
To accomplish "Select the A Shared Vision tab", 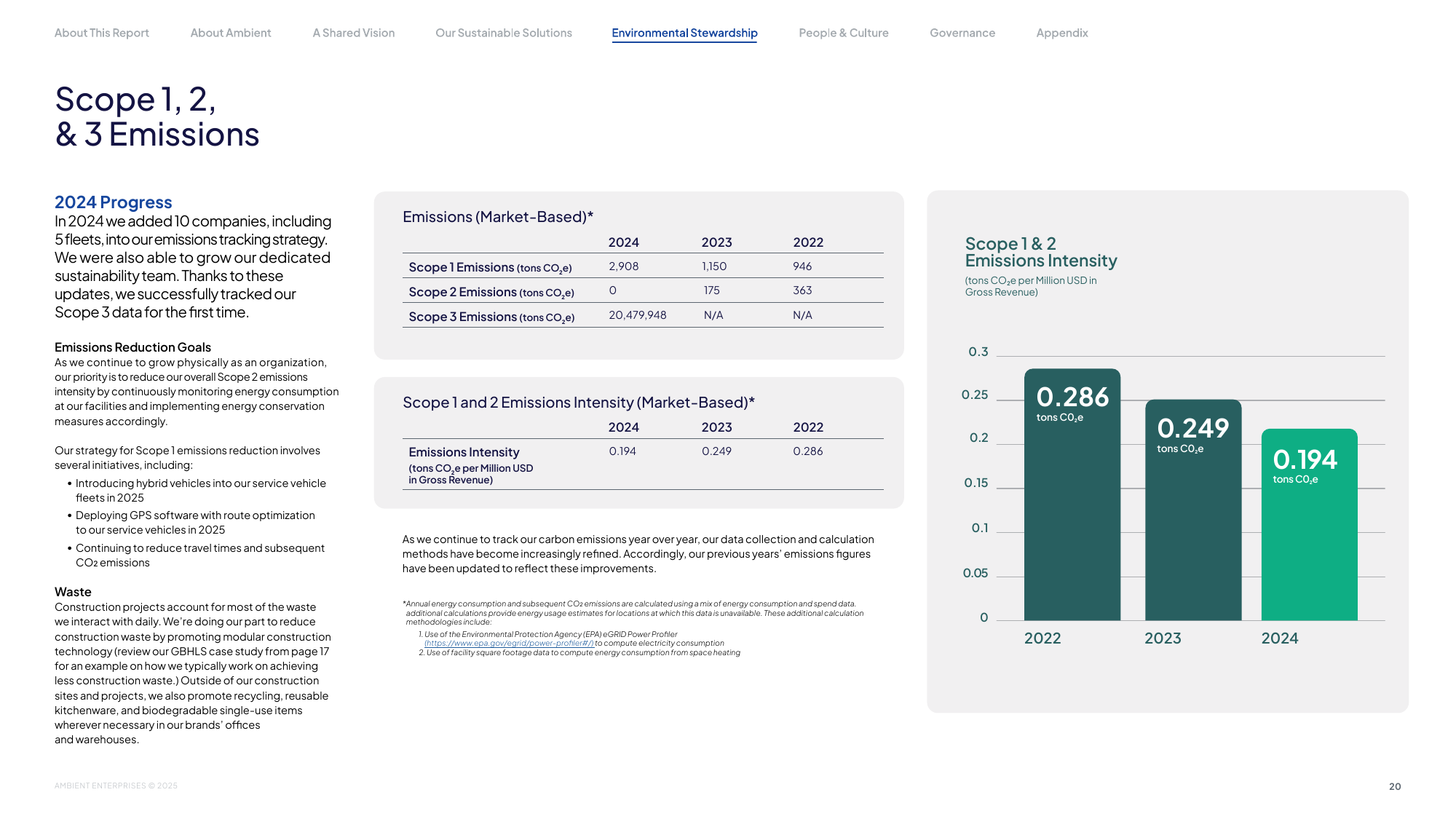I will point(354,33).
